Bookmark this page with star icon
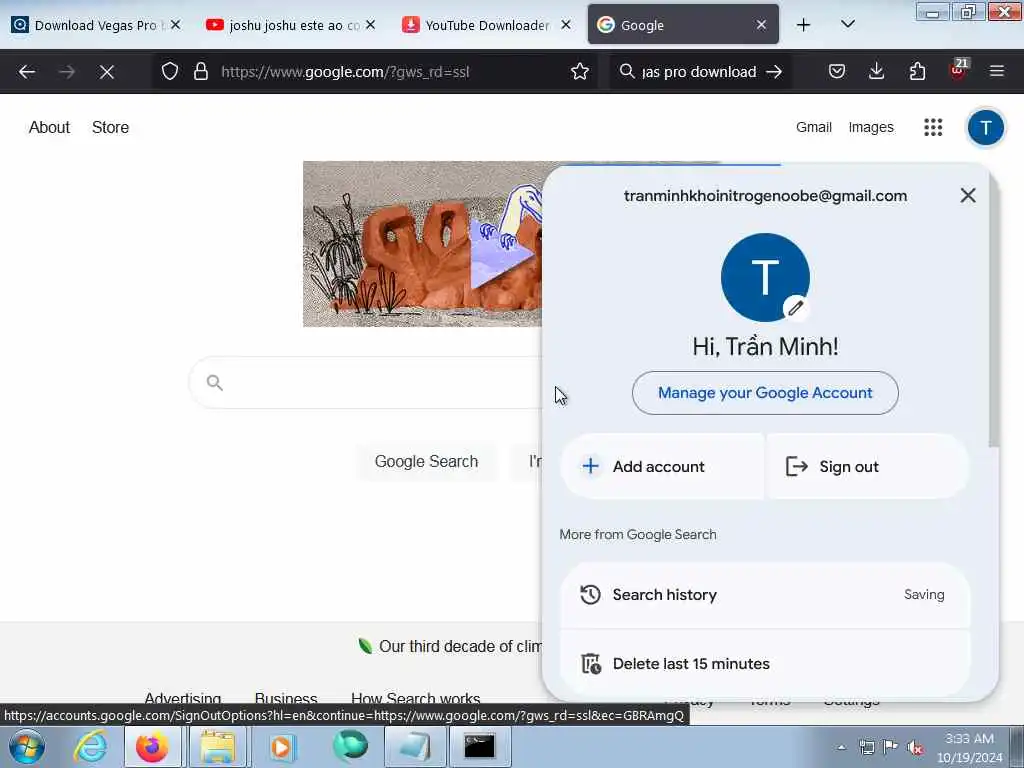 point(580,72)
